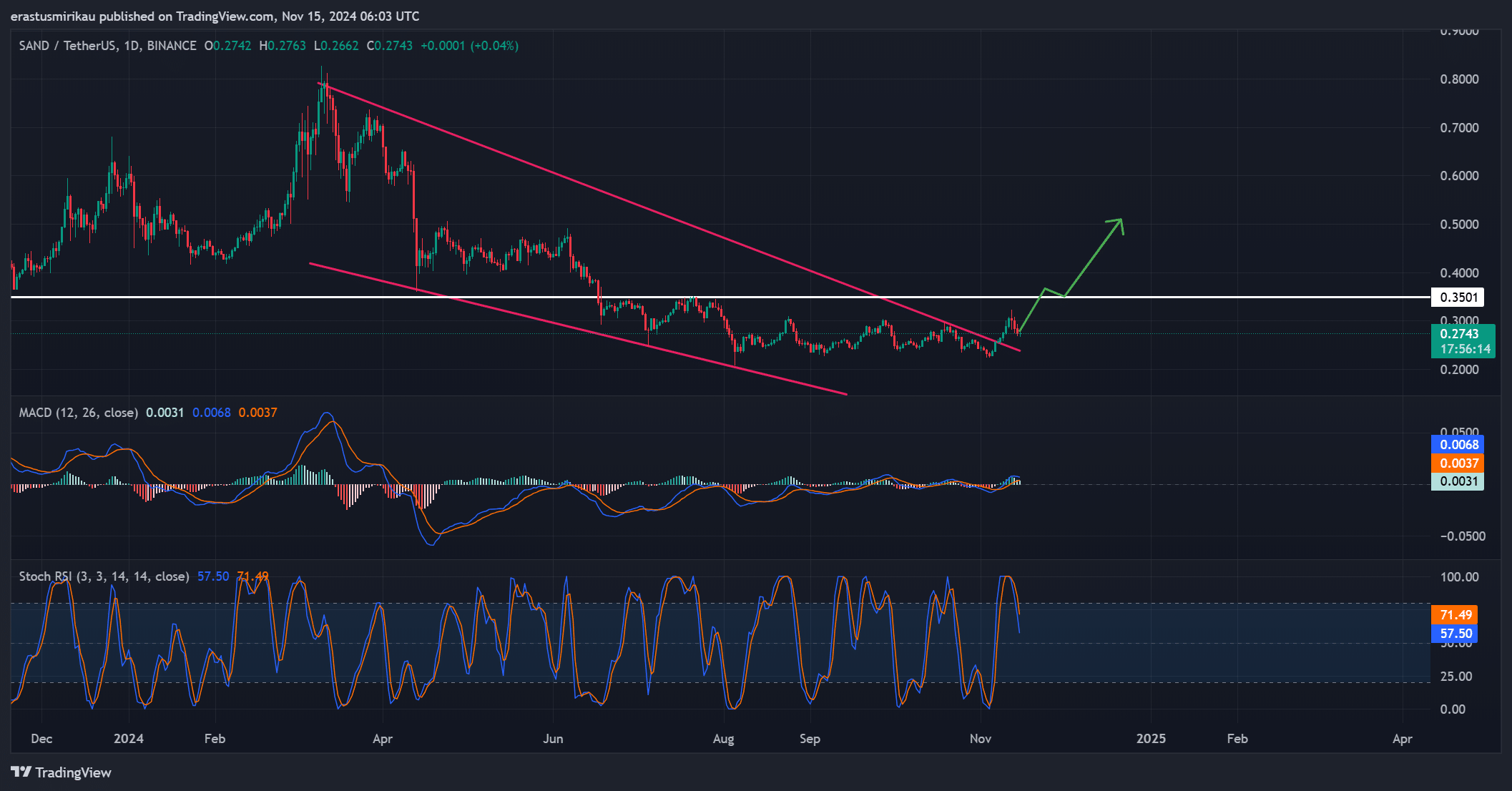1512x791 pixels.
Task: Click the Apr label after 2025
Action: click(x=1403, y=739)
